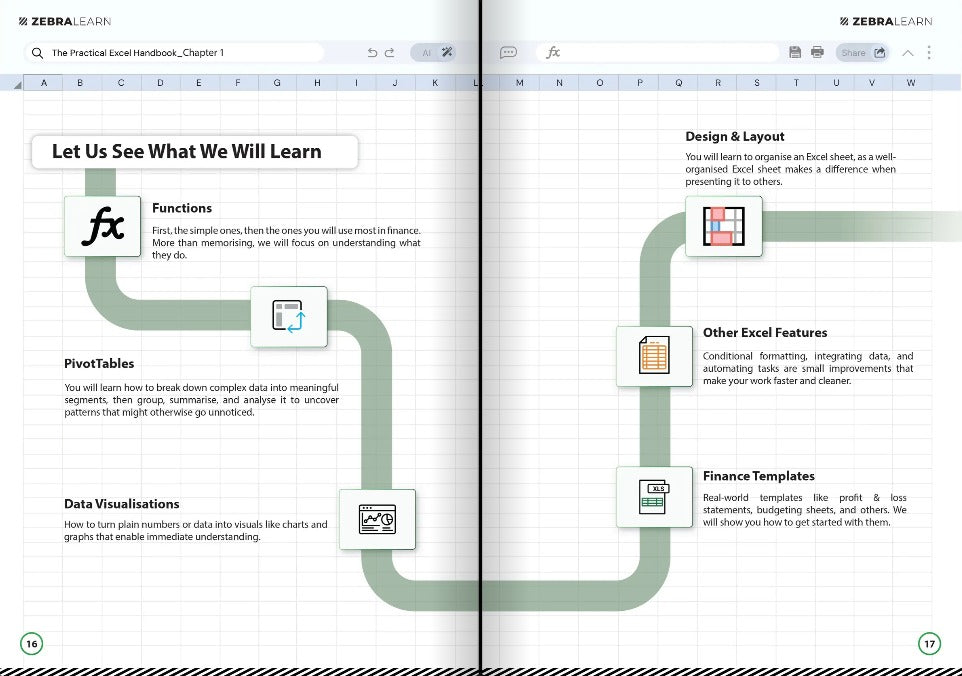Image resolution: width=962 pixels, height=676 pixels.
Task: Select column A header
Action: pos(43,82)
